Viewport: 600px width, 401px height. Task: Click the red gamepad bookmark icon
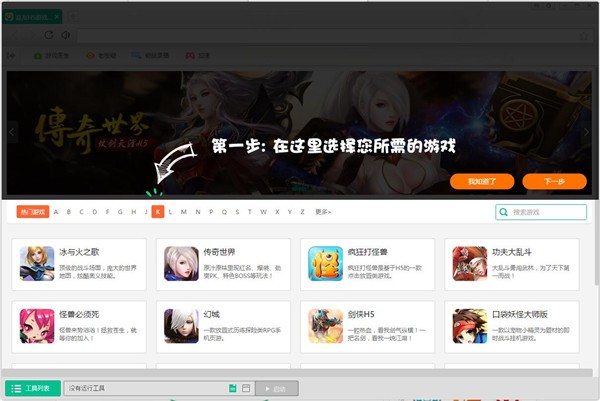click(190, 56)
